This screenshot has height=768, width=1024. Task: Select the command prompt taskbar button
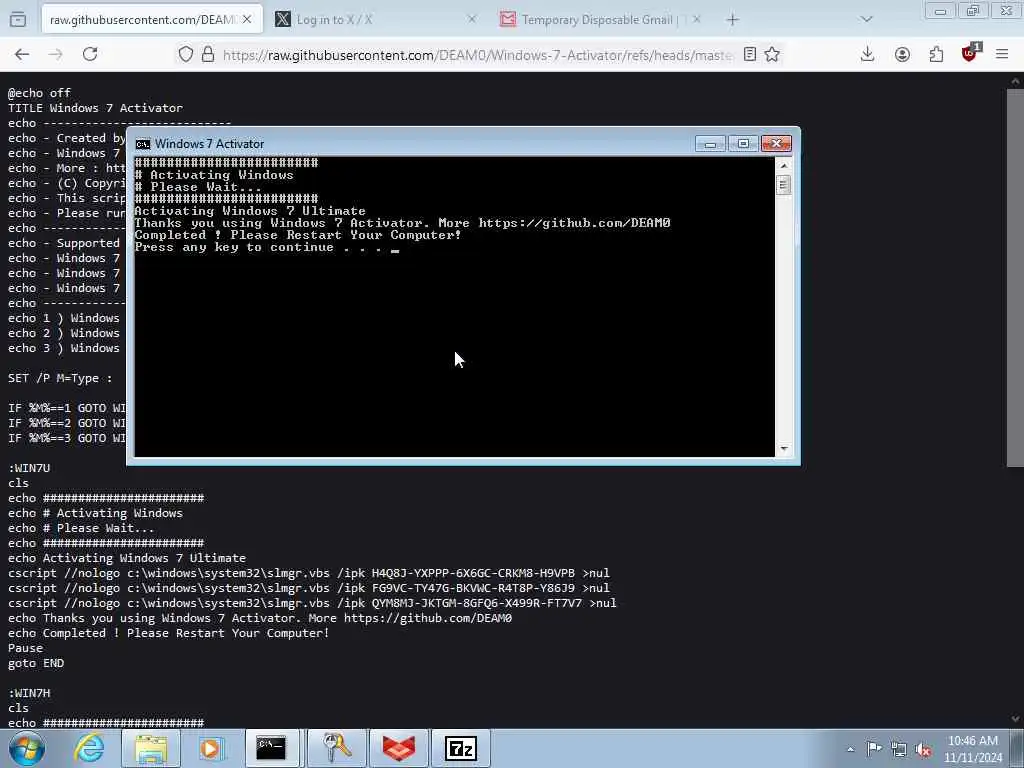tap(271, 748)
